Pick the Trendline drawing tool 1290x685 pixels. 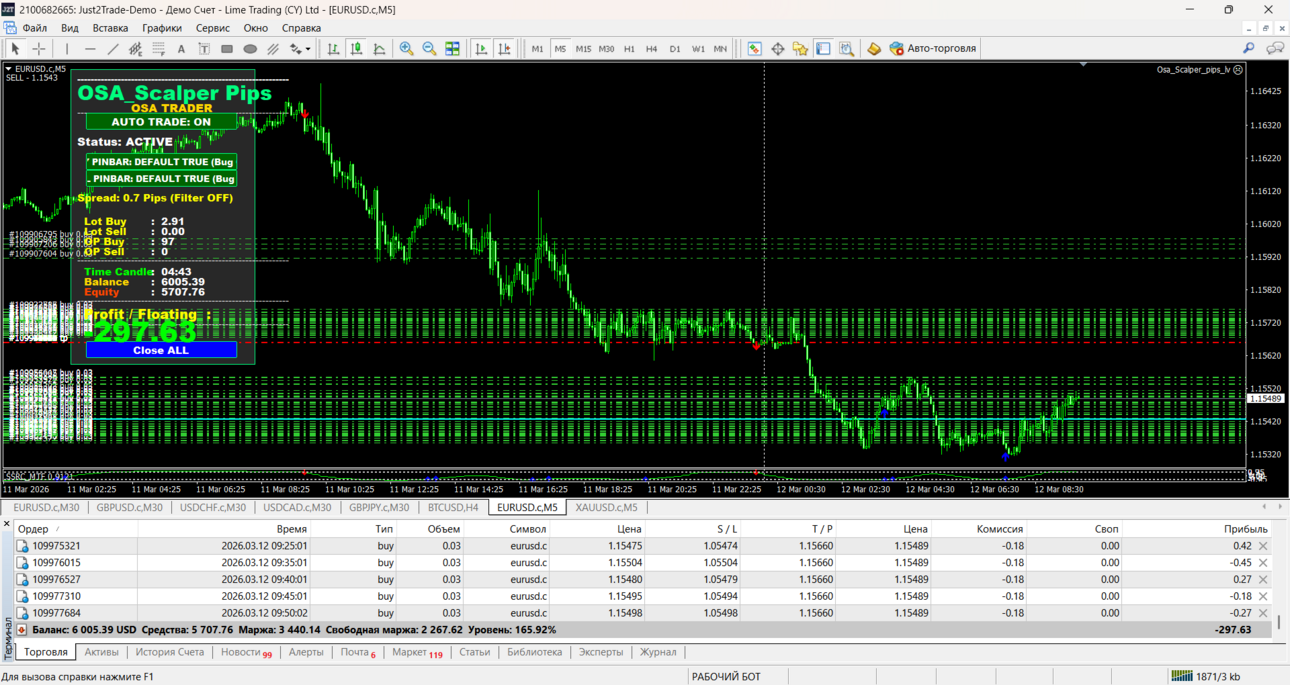[x=113, y=48]
